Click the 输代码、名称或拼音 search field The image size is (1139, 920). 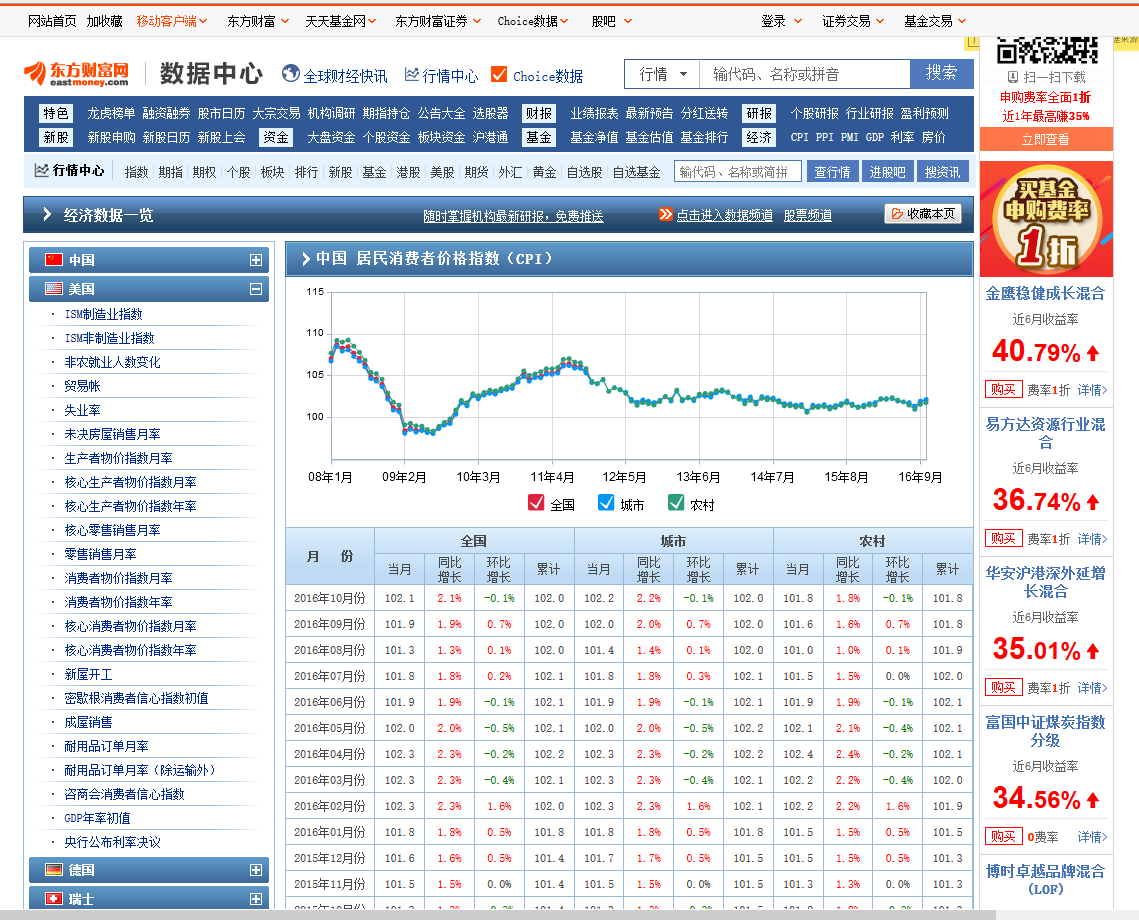coord(805,74)
